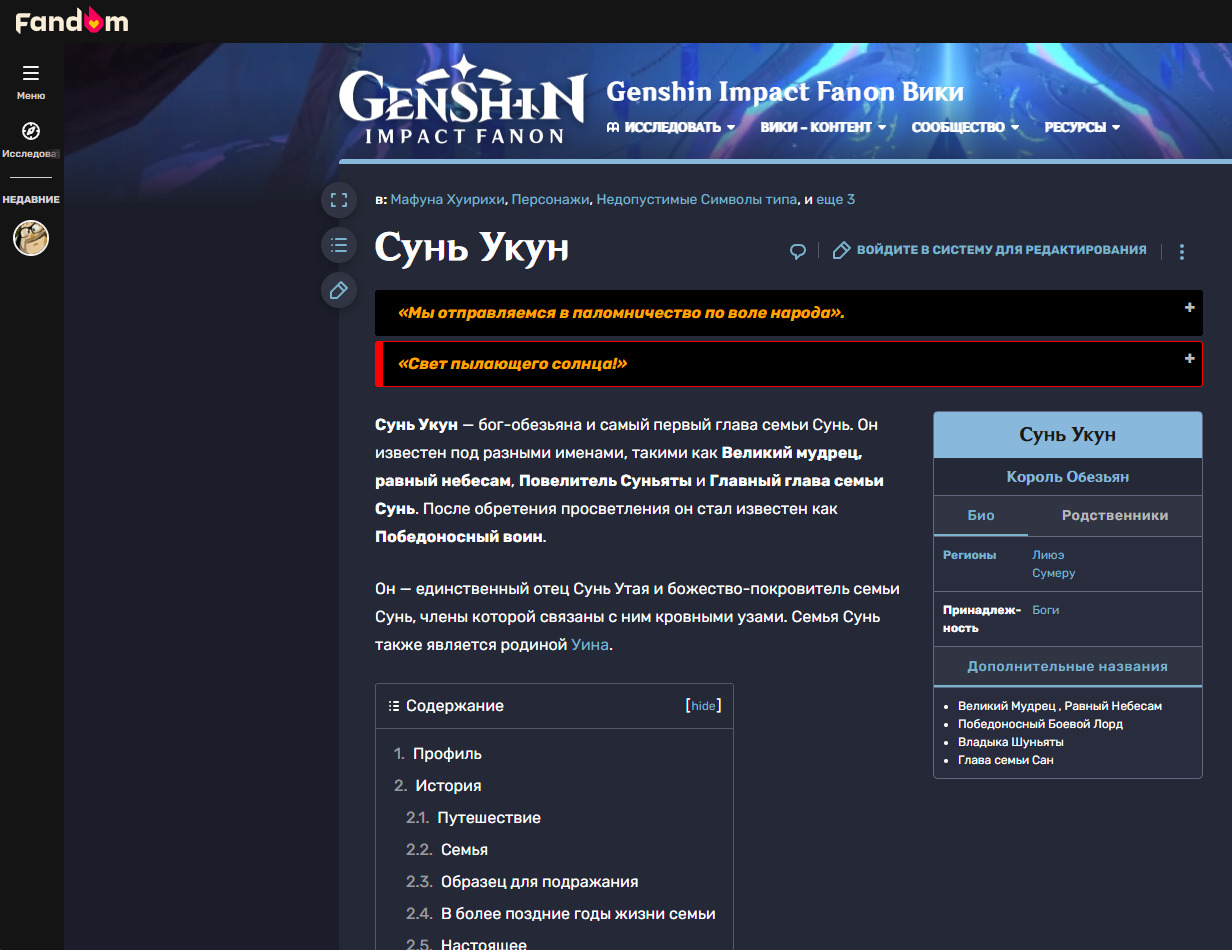This screenshot has width=1232, height=950.
Task: Open the СООБЩЕСТВО dropdown menu
Action: tap(965, 127)
